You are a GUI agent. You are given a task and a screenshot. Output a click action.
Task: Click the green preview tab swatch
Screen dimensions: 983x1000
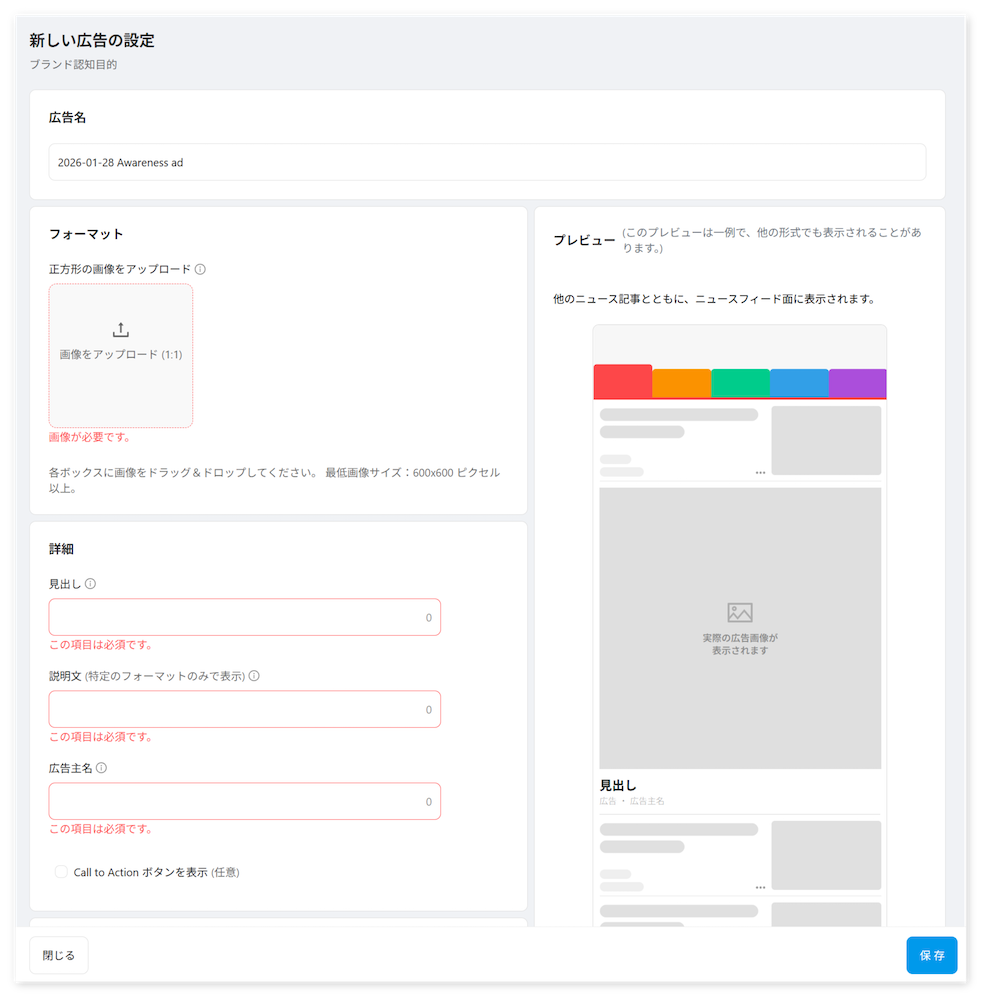click(x=740, y=384)
